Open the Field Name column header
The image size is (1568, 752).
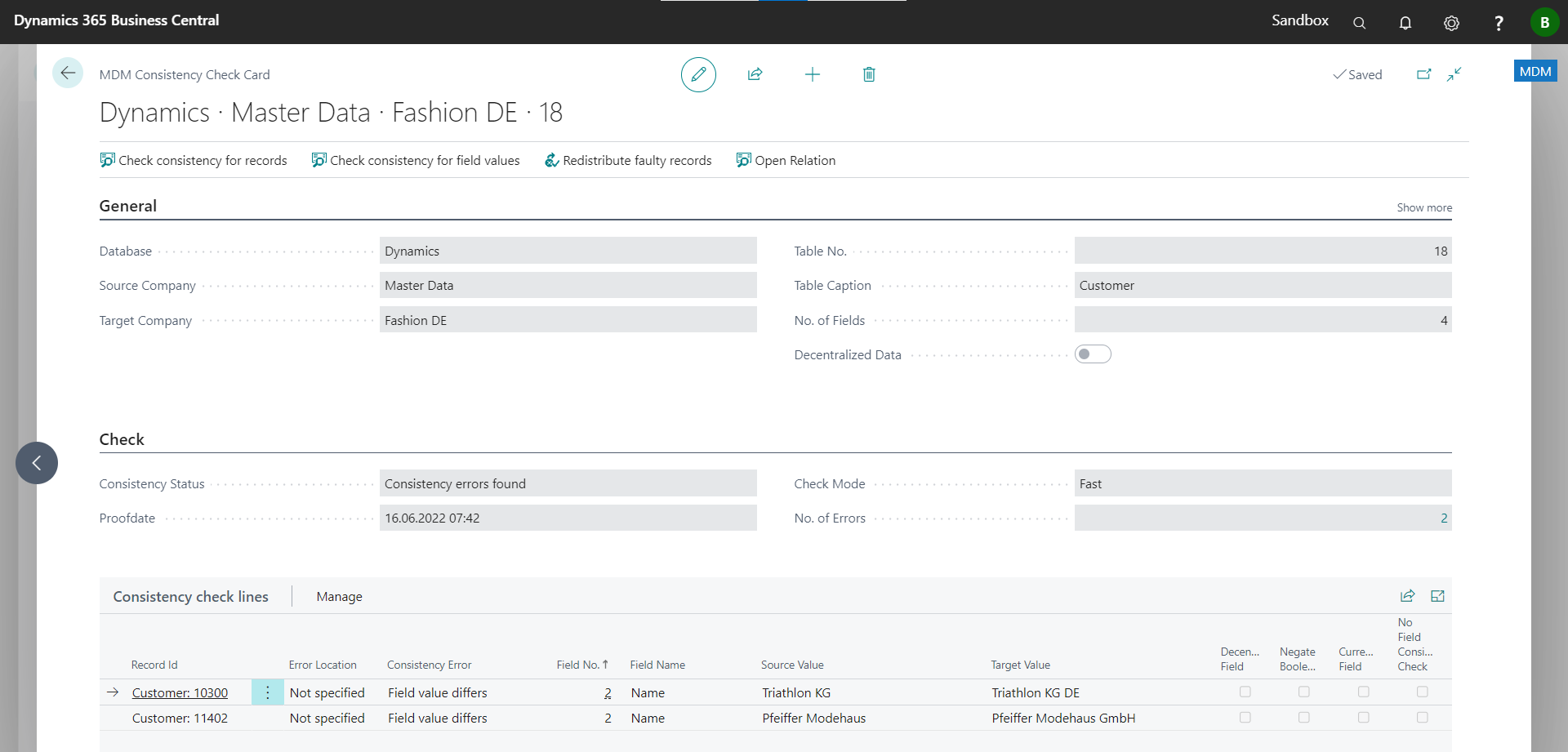(657, 665)
